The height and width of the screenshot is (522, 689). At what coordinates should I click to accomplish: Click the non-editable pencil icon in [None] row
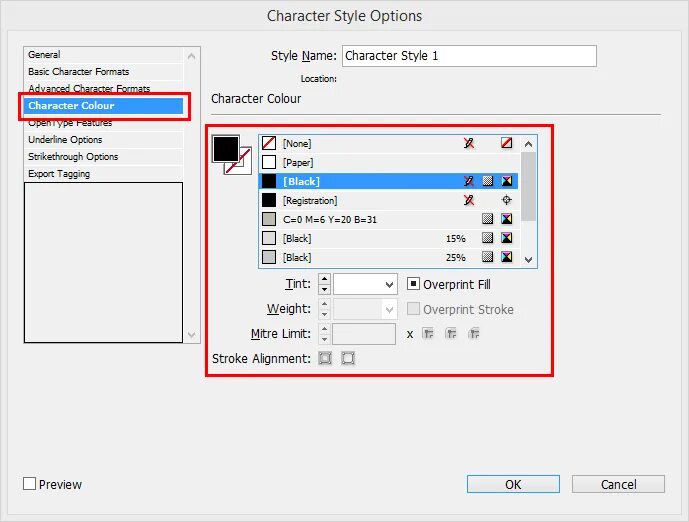(469, 143)
